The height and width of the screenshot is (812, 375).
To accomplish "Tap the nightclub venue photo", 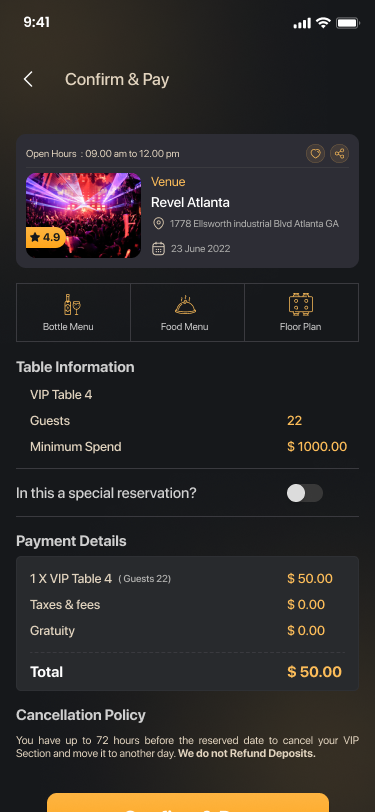I will [x=83, y=215].
